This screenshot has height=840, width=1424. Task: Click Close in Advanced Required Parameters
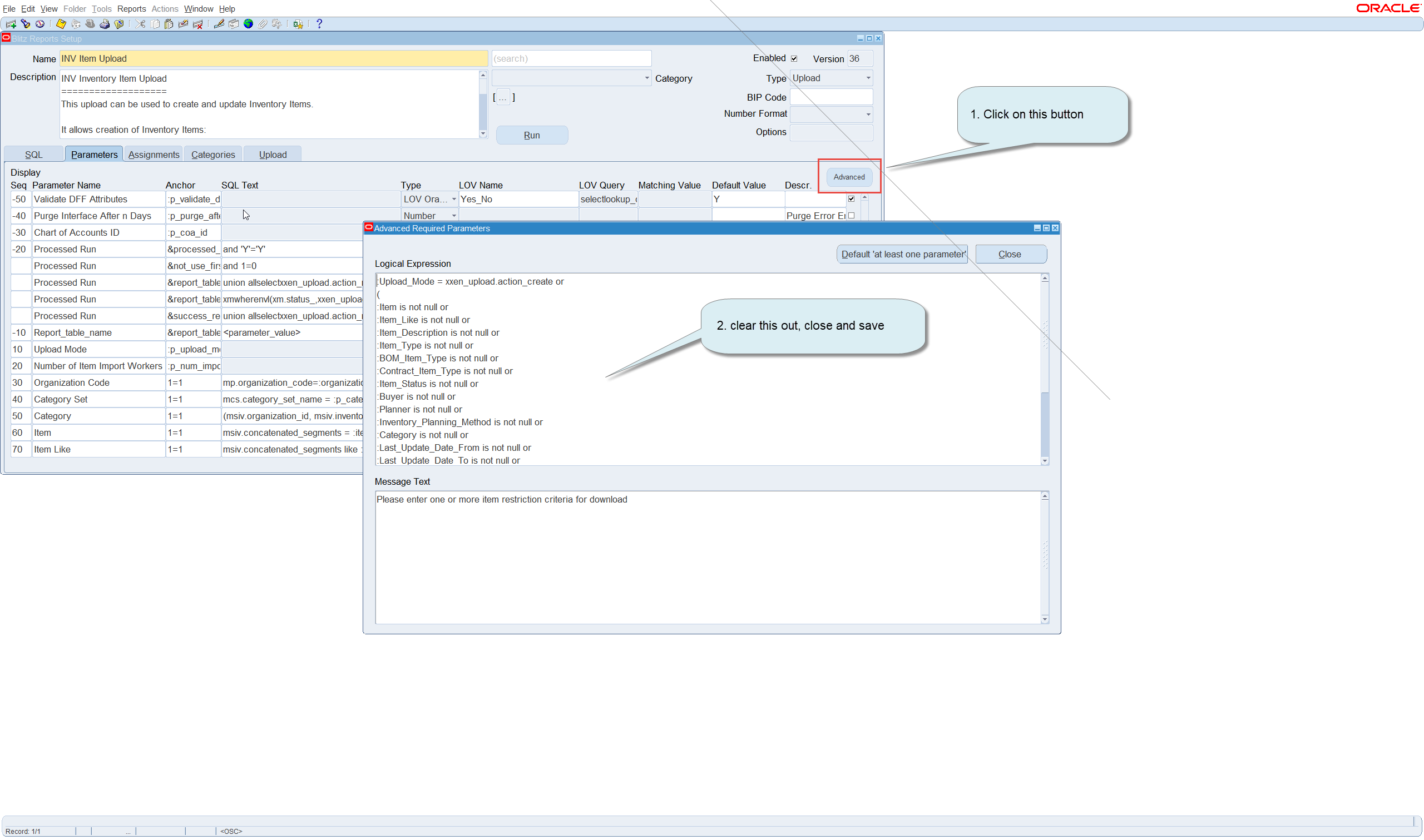1011,254
